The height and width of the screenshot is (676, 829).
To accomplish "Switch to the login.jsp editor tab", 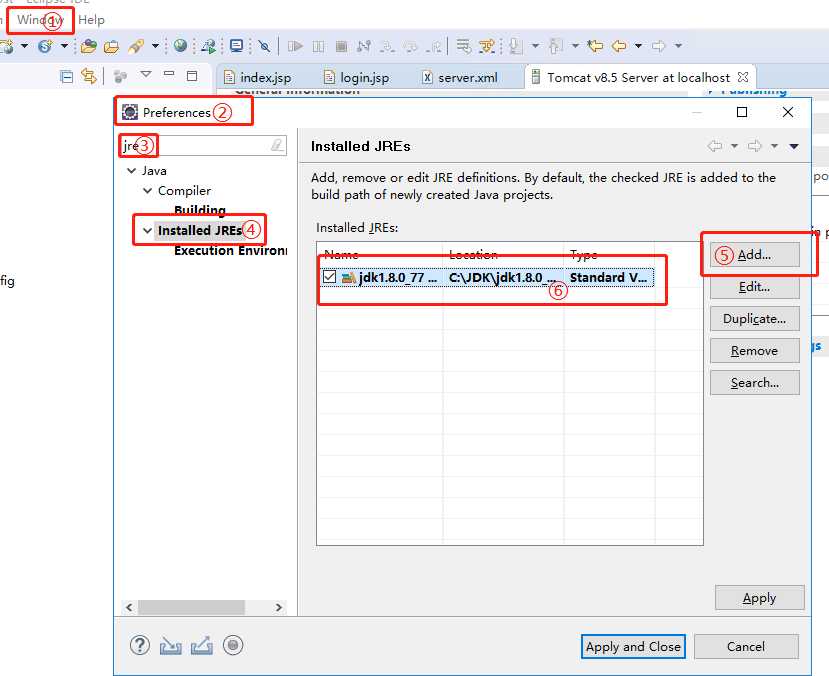I will click(x=357, y=78).
